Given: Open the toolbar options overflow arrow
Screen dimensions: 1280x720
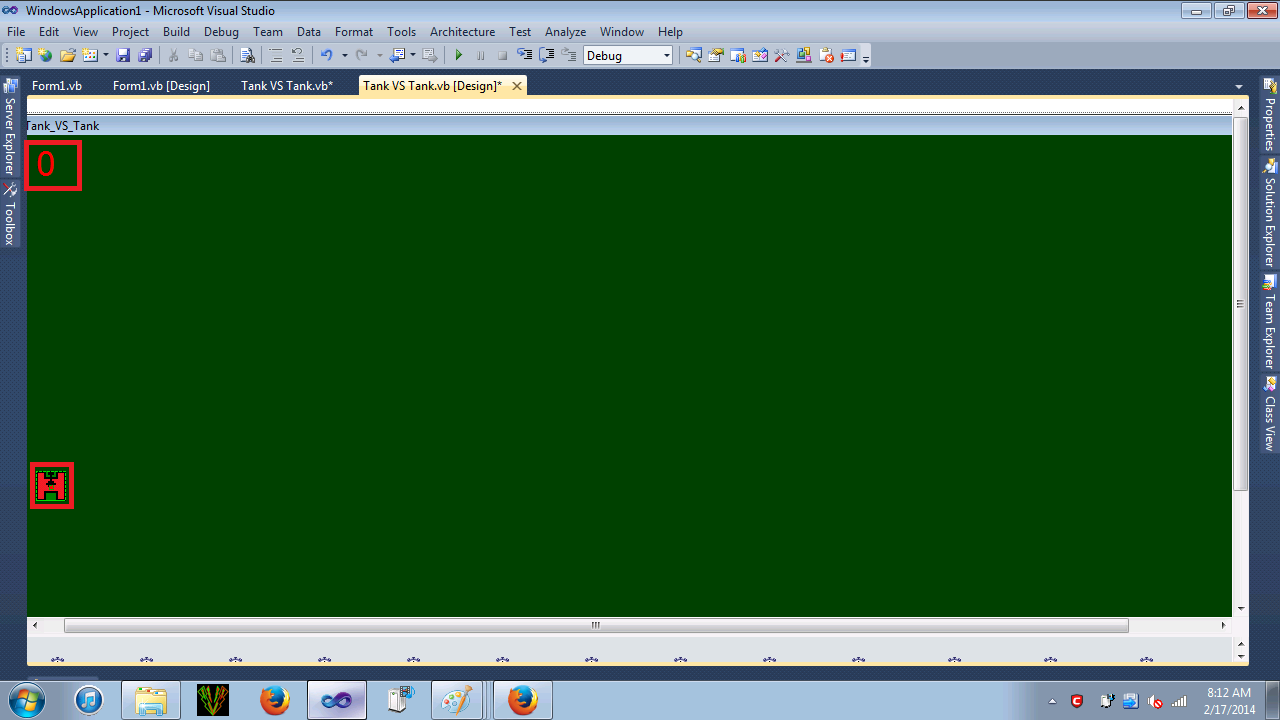Looking at the screenshot, I should coord(866,58).
